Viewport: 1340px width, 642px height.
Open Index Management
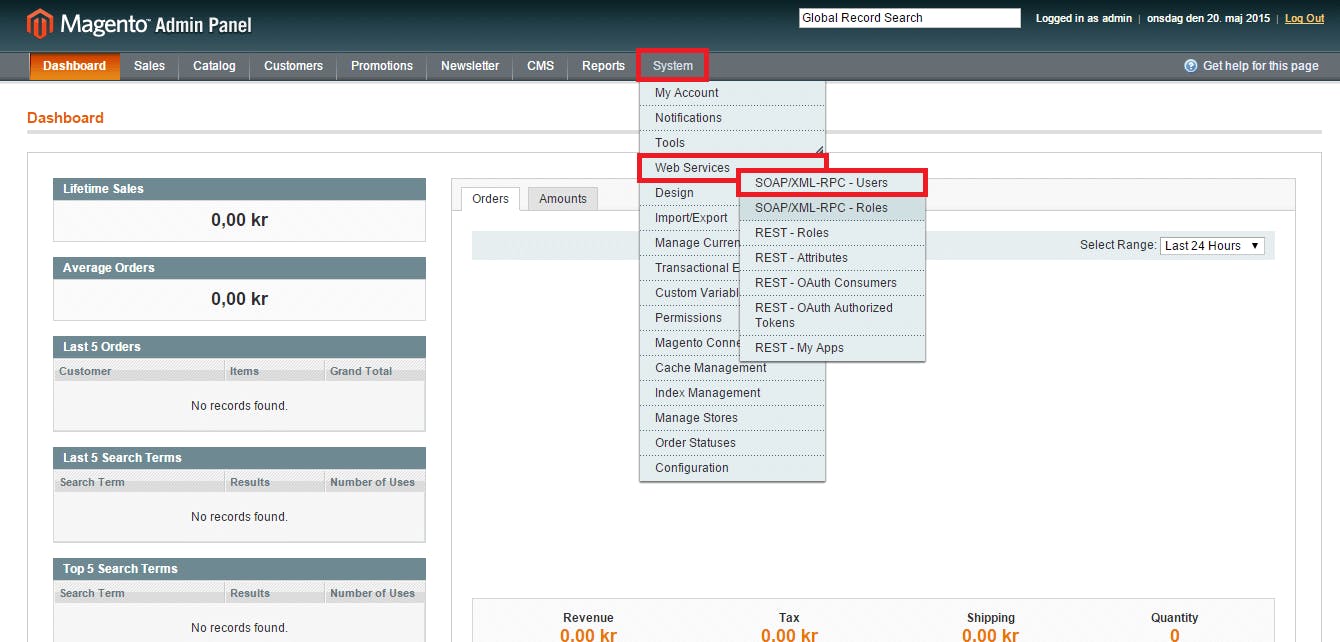733,393
